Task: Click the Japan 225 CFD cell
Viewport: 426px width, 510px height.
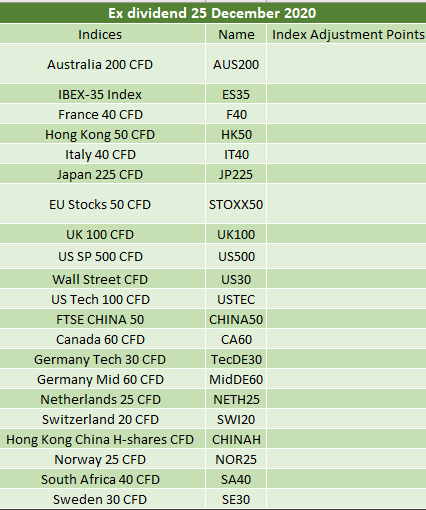Action: [x=102, y=174]
